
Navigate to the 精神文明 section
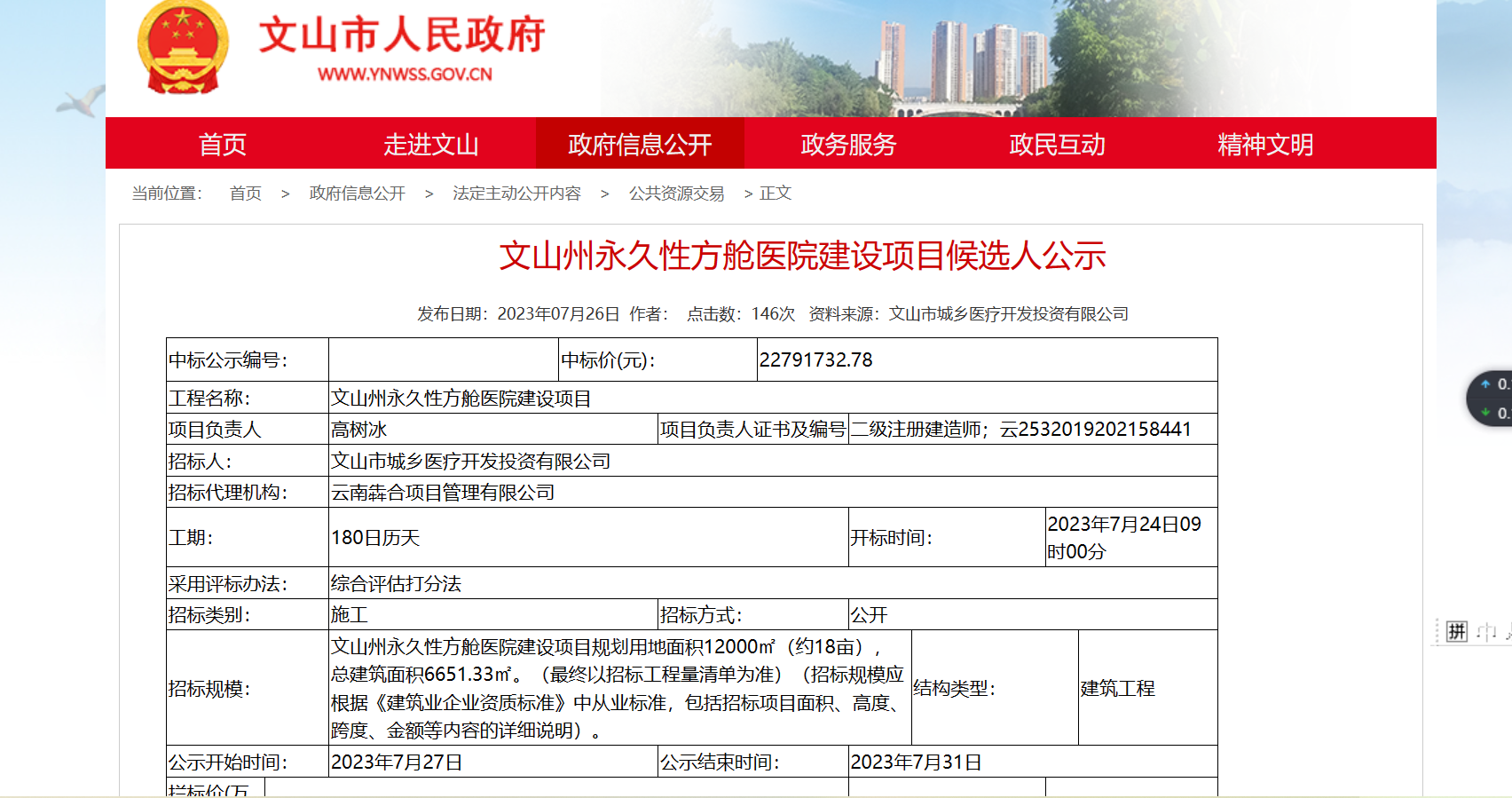coord(1265,144)
